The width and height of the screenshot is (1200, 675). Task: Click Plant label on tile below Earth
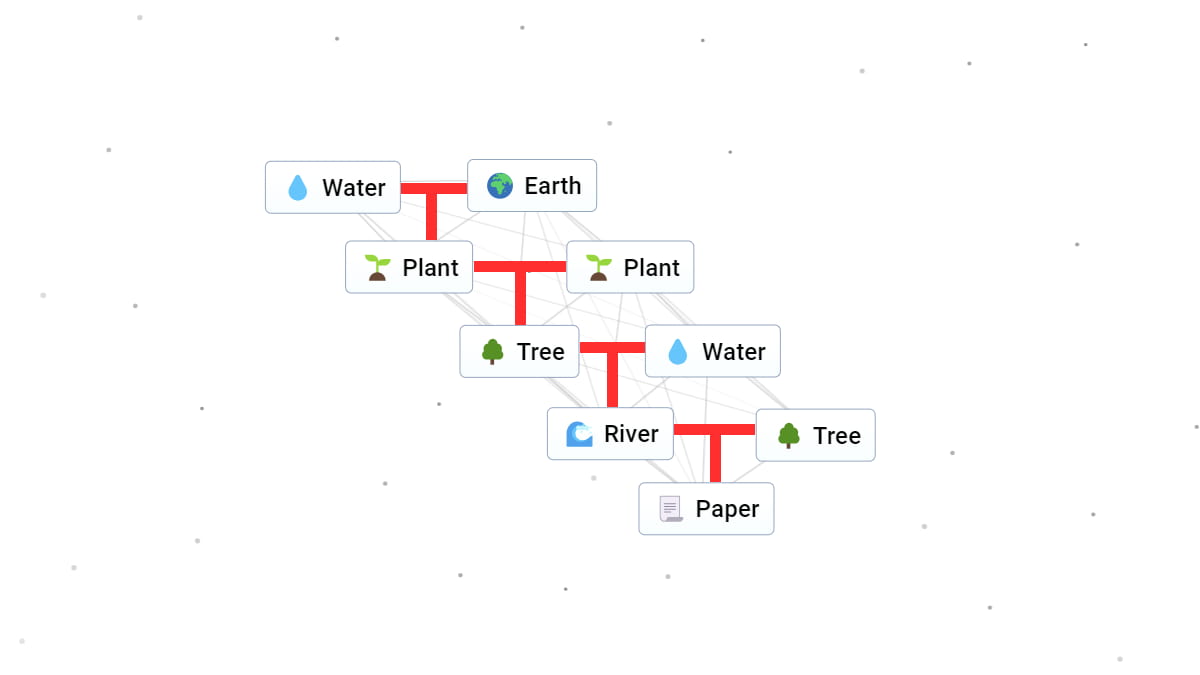click(x=651, y=268)
